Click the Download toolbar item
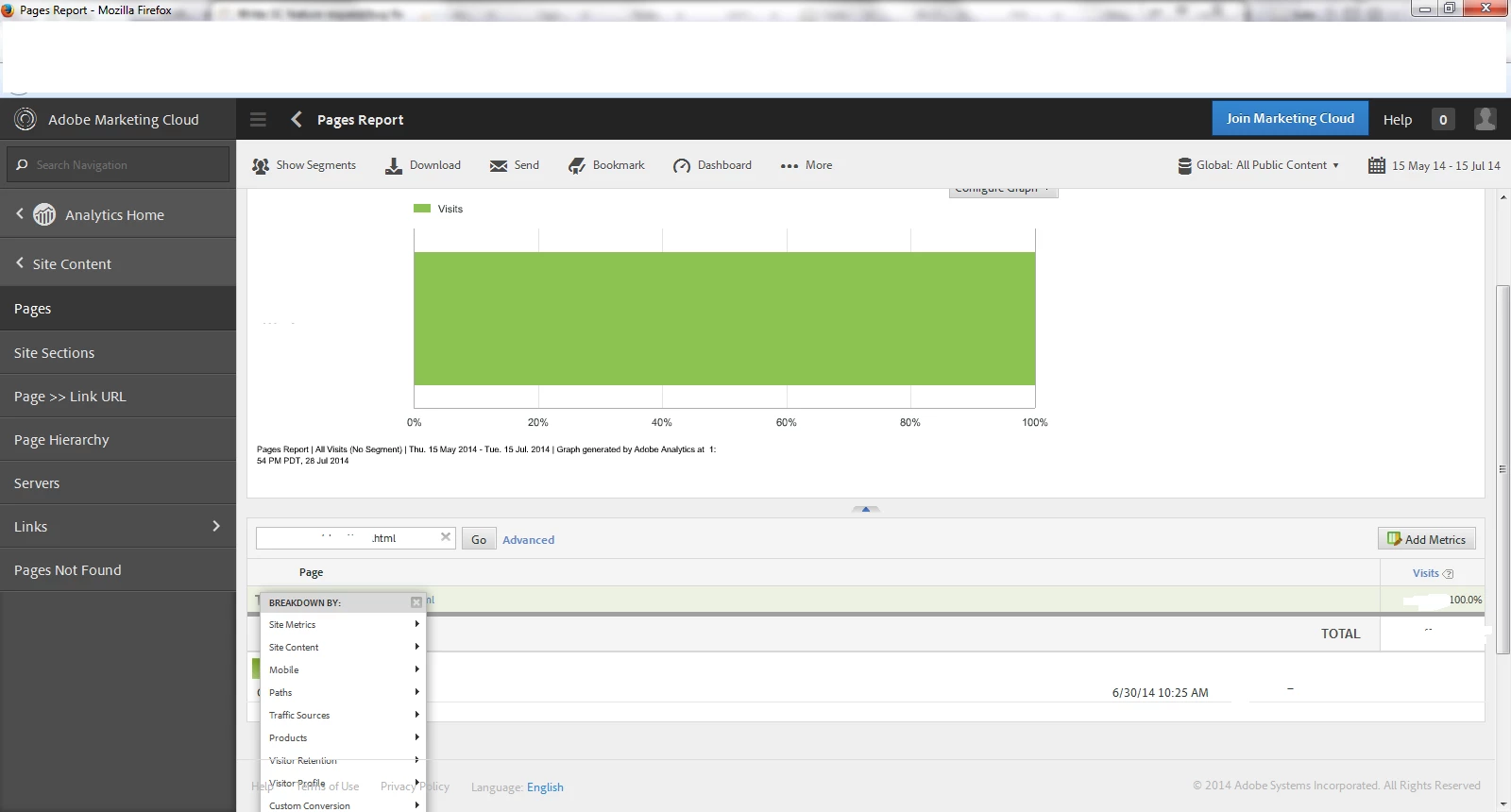Viewport: 1511px width, 812px height. point(423,165)
